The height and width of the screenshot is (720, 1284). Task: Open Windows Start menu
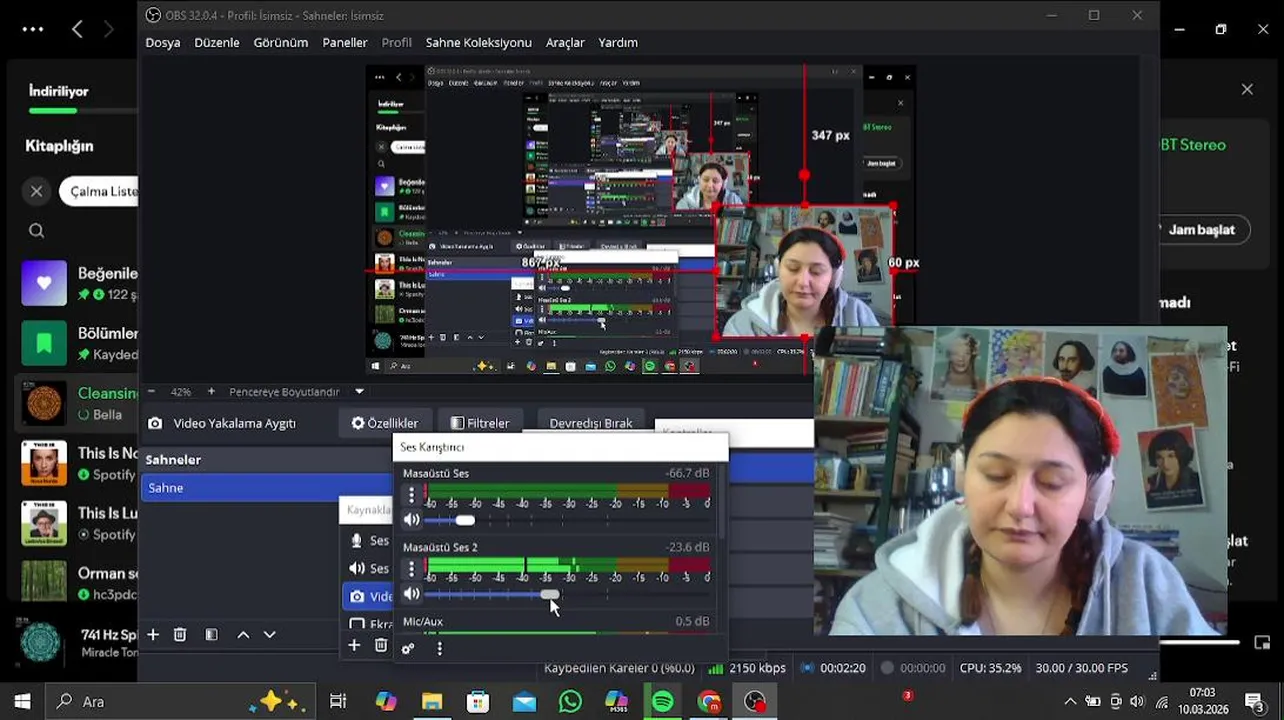click(22, 701)
